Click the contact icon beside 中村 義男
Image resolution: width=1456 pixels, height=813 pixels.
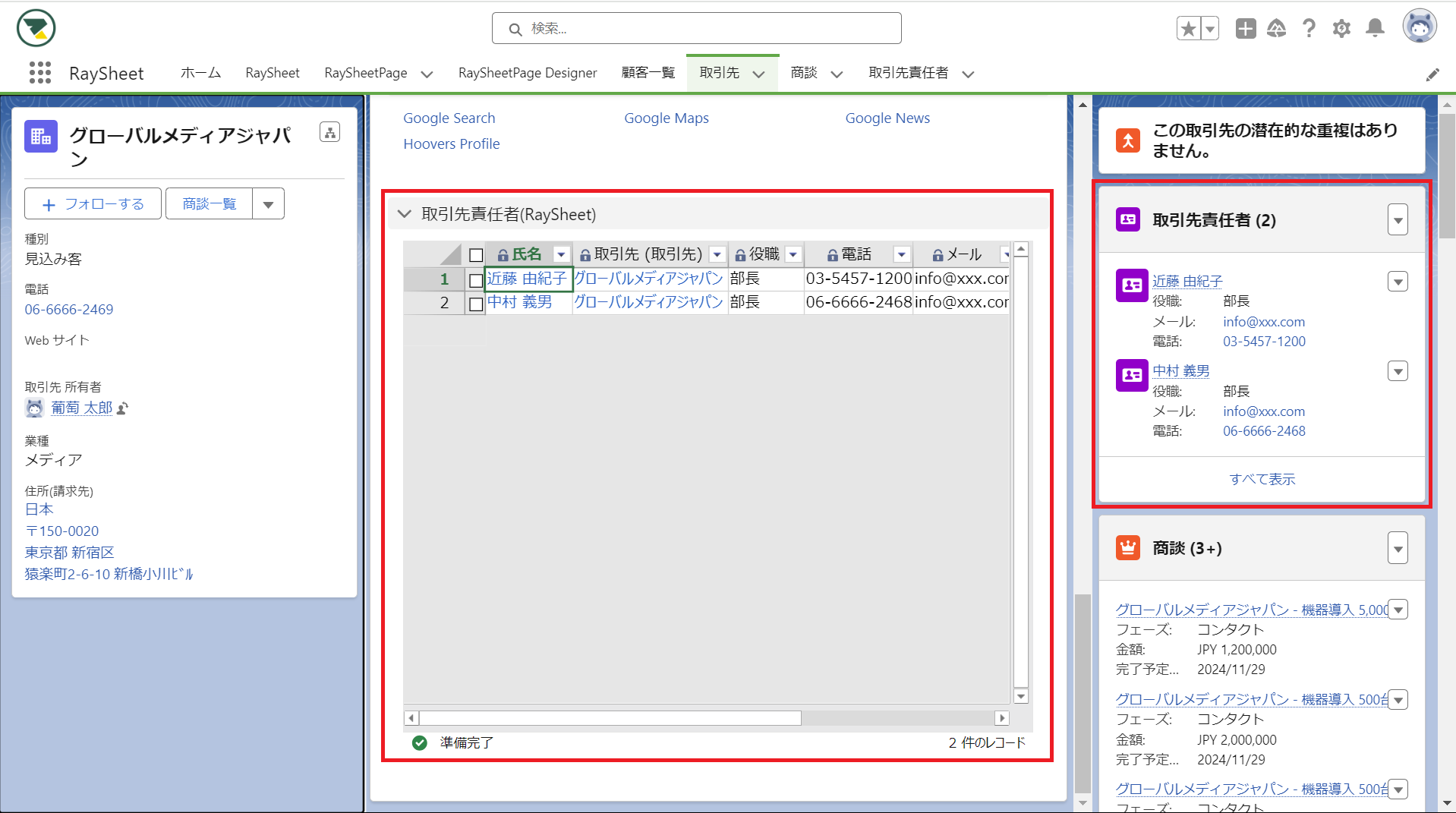(1132, 375)
